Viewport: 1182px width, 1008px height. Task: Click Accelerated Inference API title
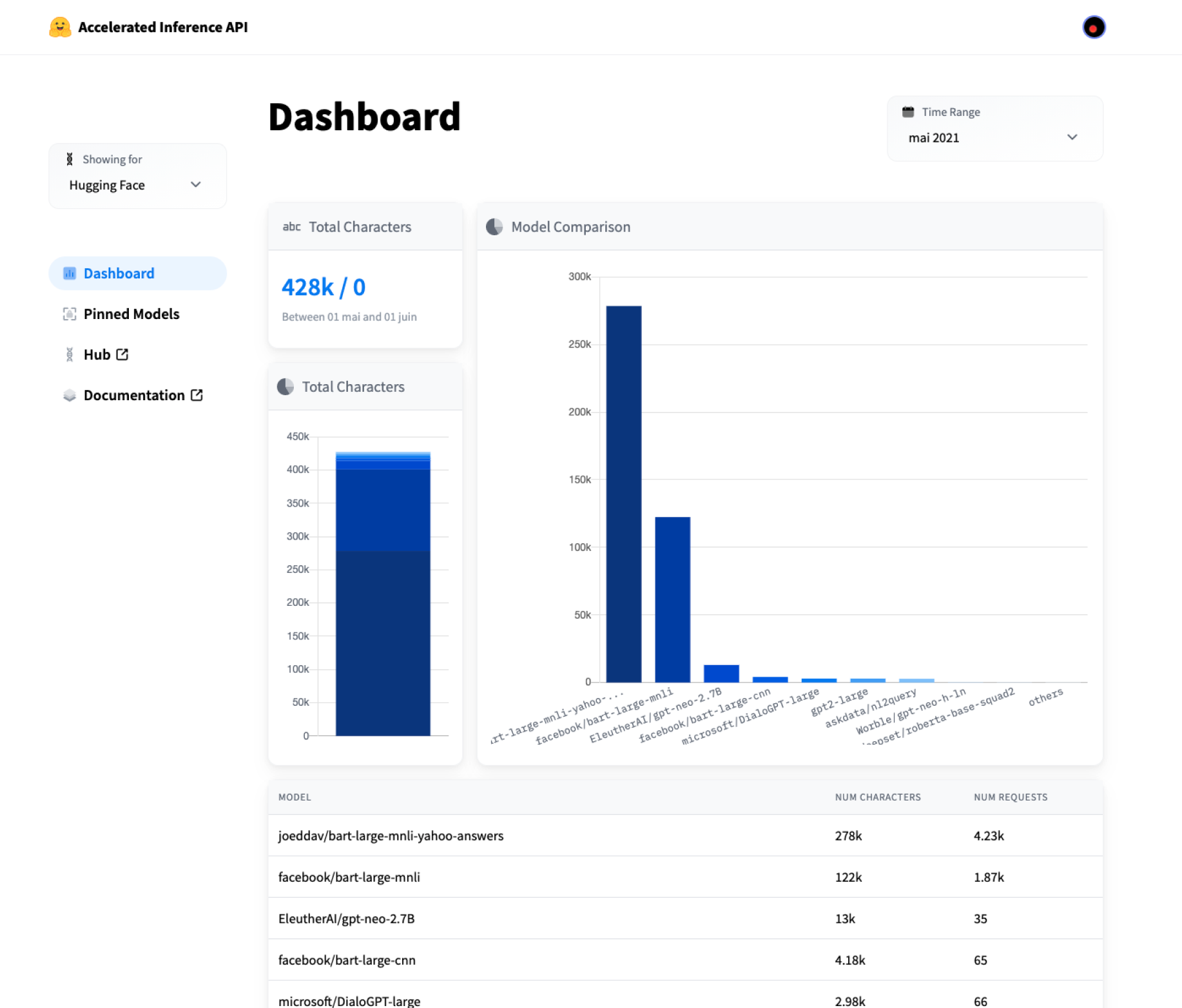163,27
